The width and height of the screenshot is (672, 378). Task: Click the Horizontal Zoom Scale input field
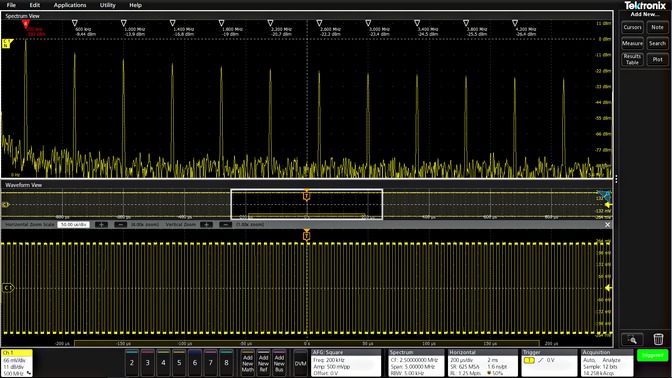pos(73,225)
